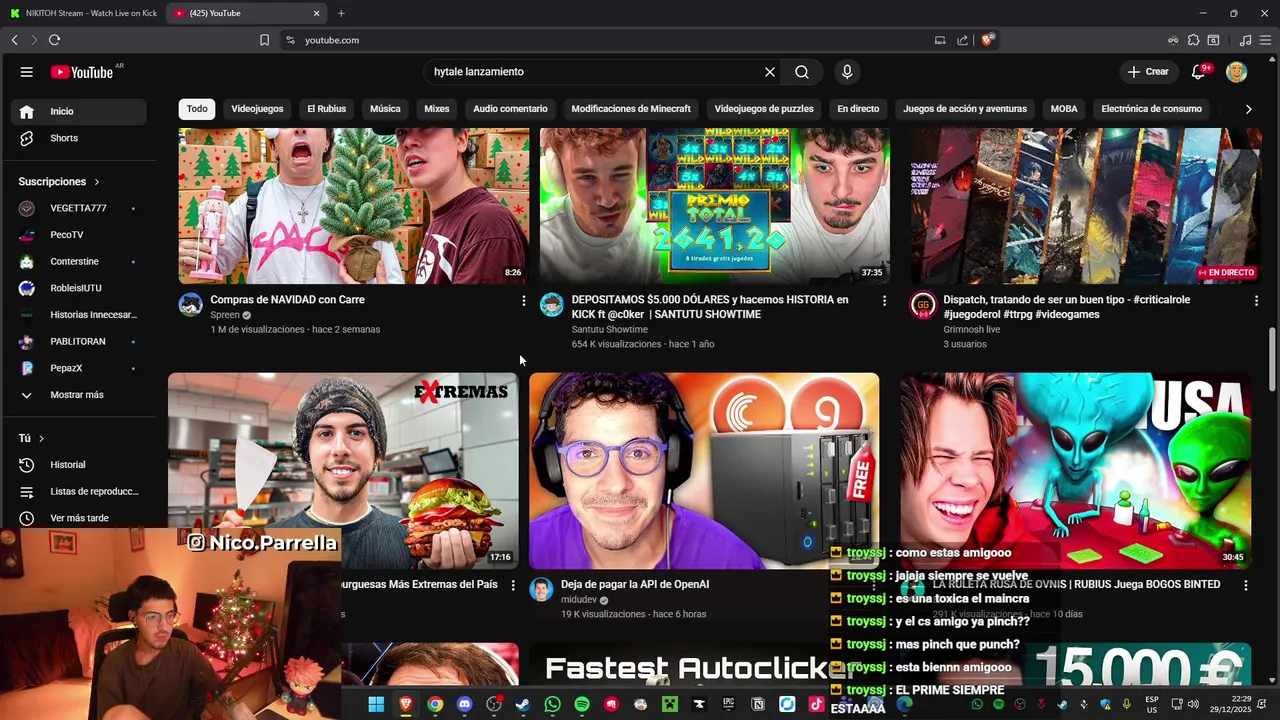Viewport: 1280px width, 720px height.
Task: Open WhatsApp from the taskbar
Action: [x=552, y=705]
